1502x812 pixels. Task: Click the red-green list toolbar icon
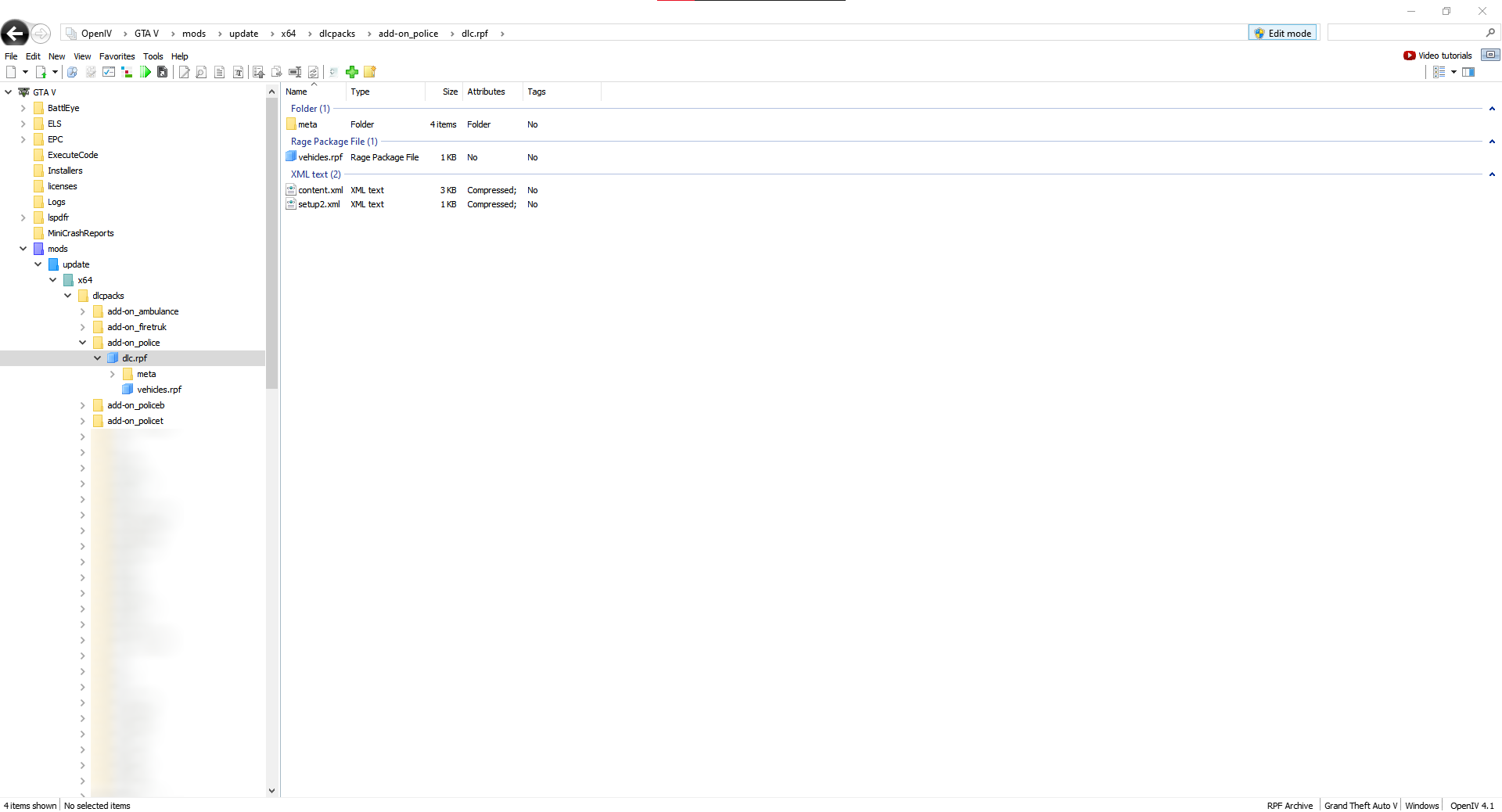[x=127, y=72]
